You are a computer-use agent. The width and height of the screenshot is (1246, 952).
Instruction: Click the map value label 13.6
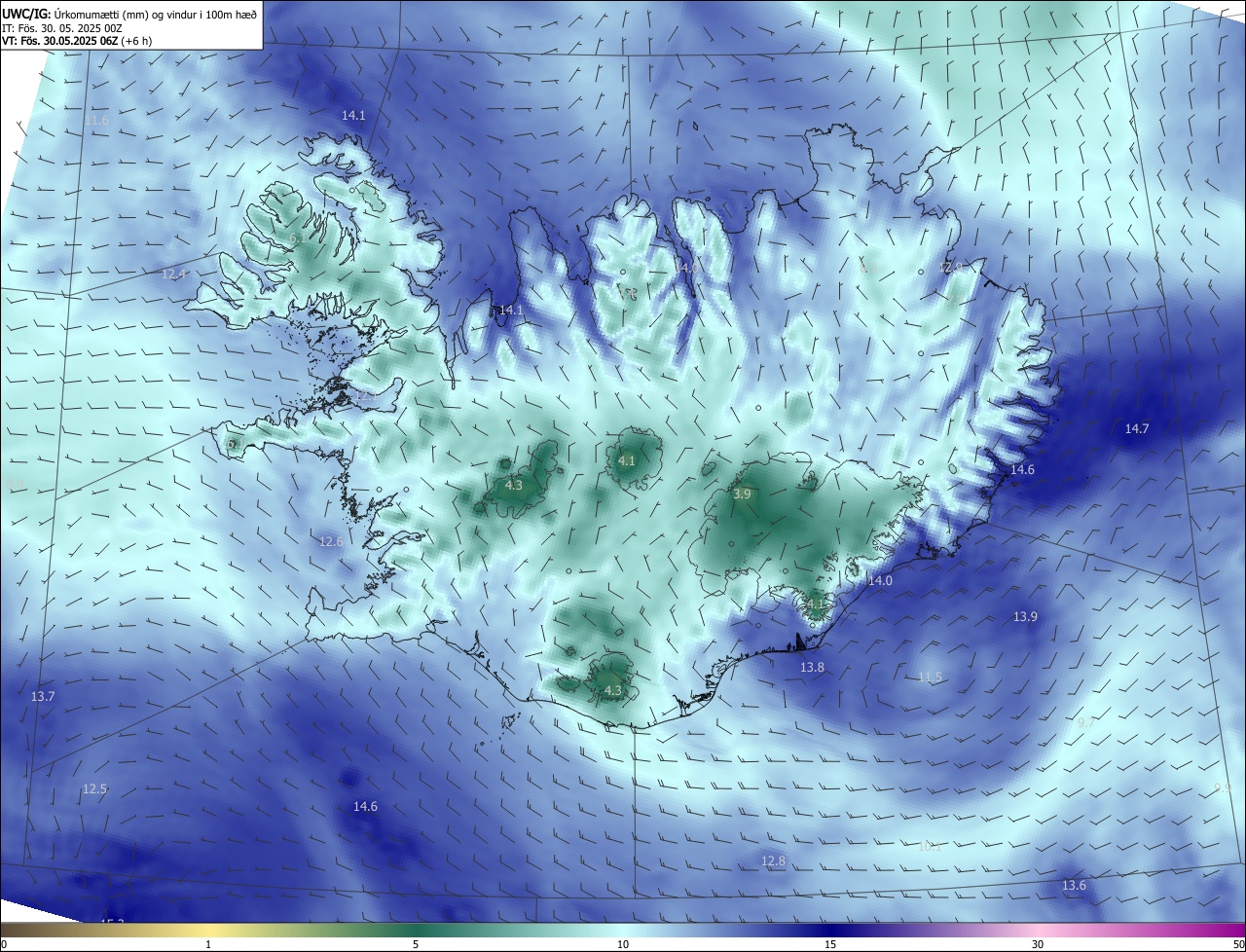(1074, 885)
